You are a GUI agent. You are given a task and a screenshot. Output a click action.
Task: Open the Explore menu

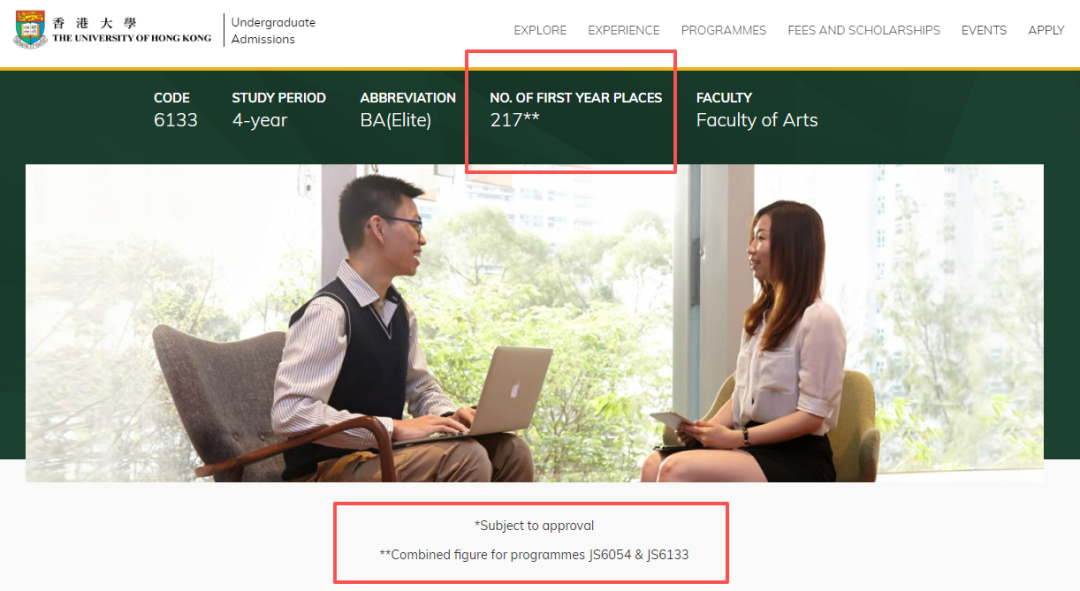point(540,30)
